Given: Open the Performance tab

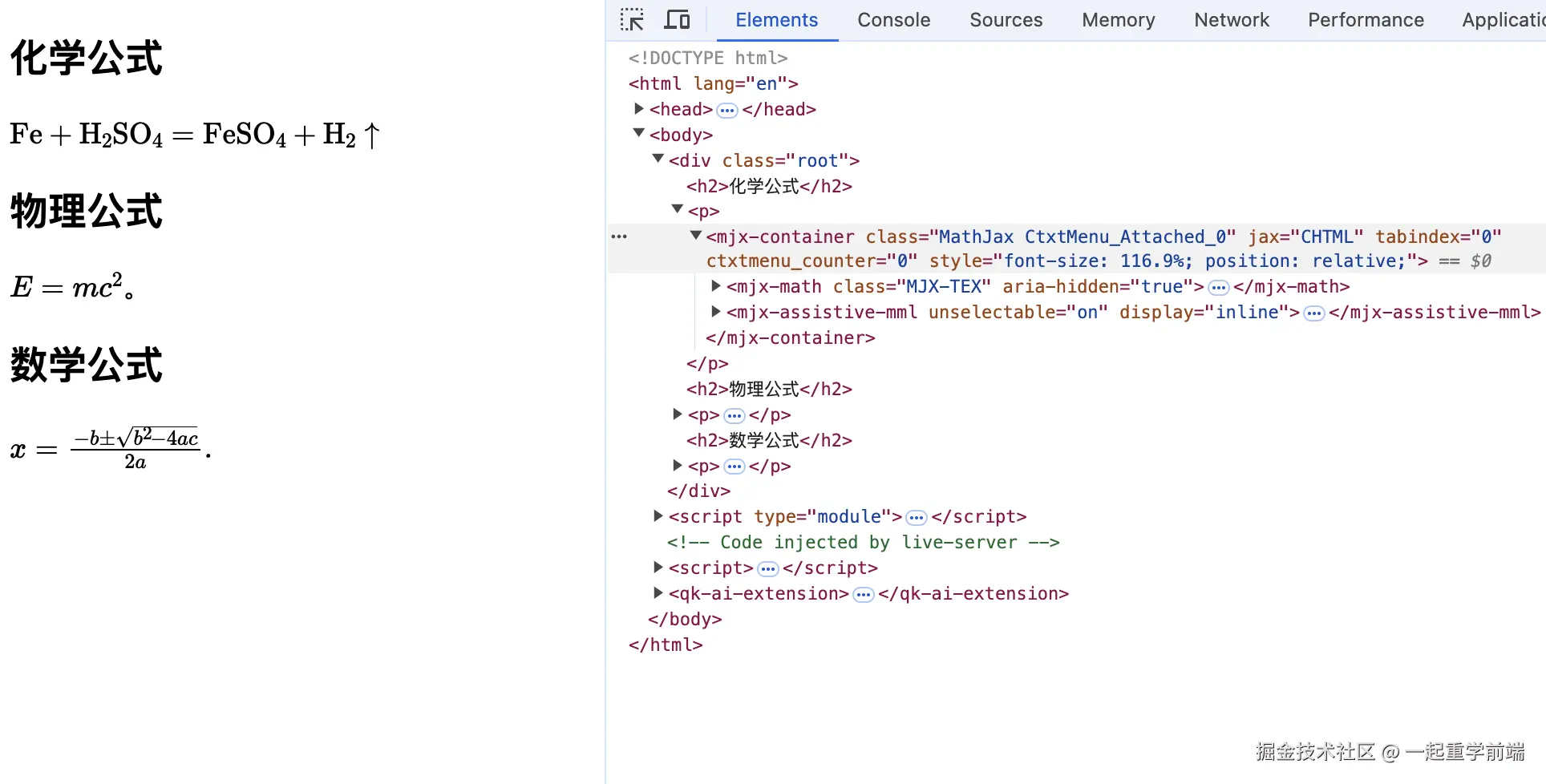Looking at the screenshot, I should [1366, 20].
